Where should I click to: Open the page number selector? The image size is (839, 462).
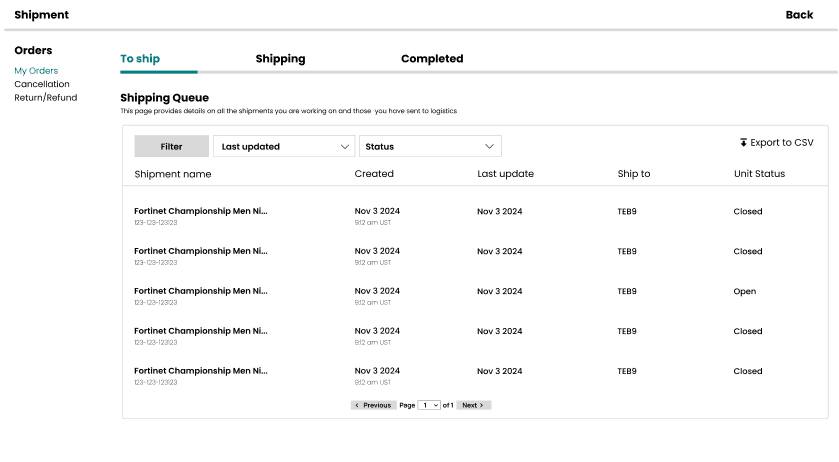(x=430, y=405)
